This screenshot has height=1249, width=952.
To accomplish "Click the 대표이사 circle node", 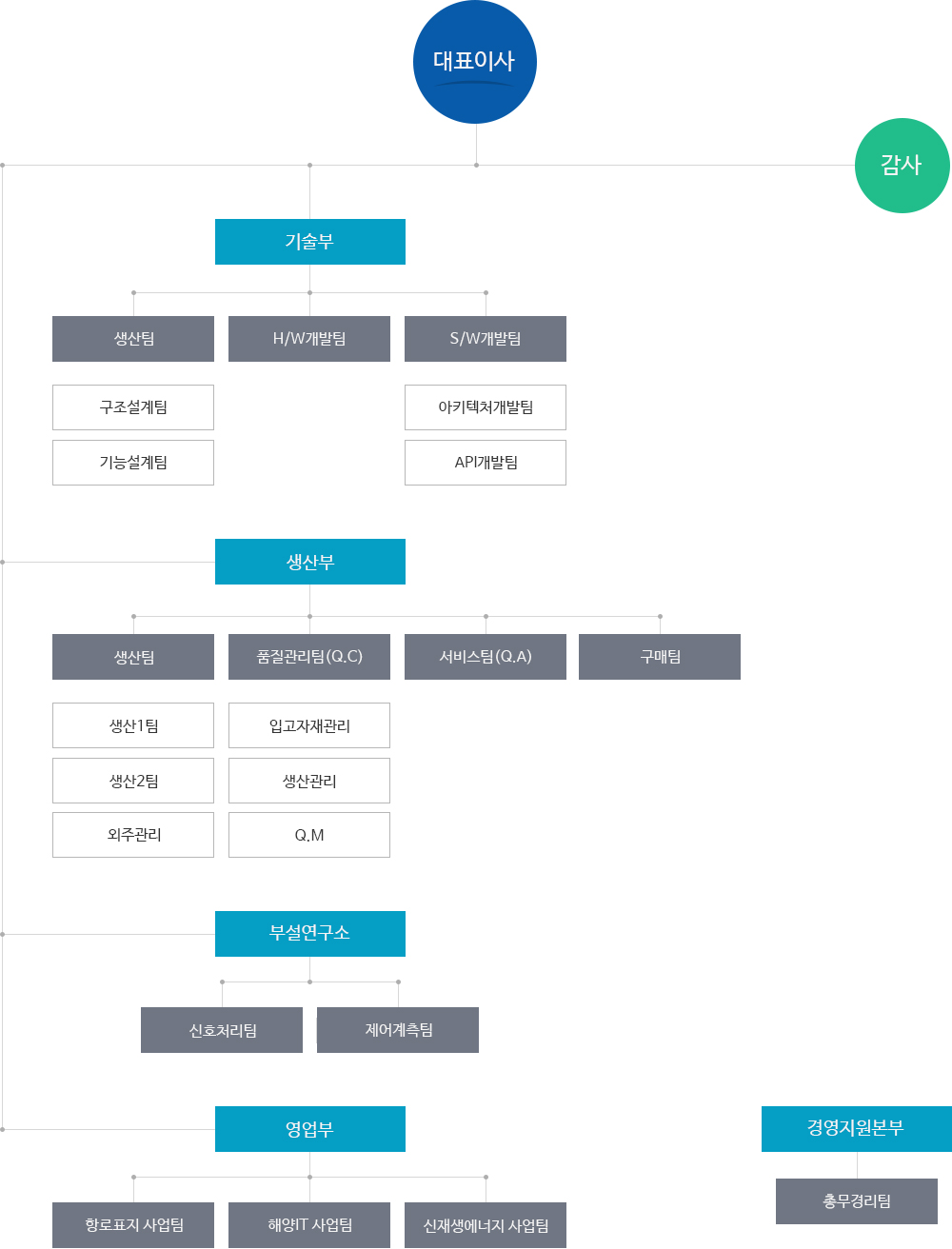I will [474, 61].
